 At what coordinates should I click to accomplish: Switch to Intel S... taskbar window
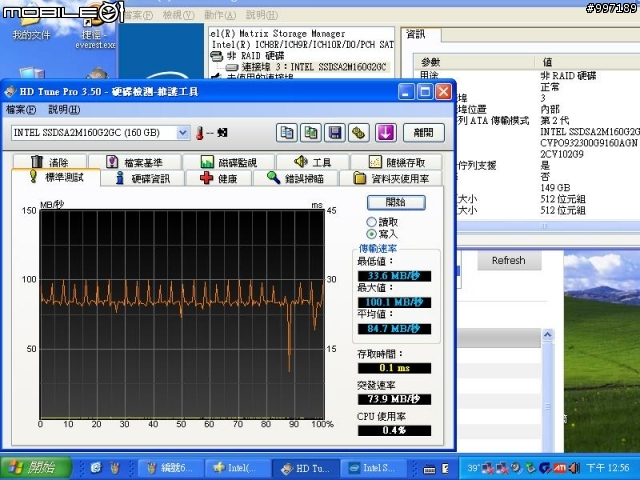click(372, 468)
